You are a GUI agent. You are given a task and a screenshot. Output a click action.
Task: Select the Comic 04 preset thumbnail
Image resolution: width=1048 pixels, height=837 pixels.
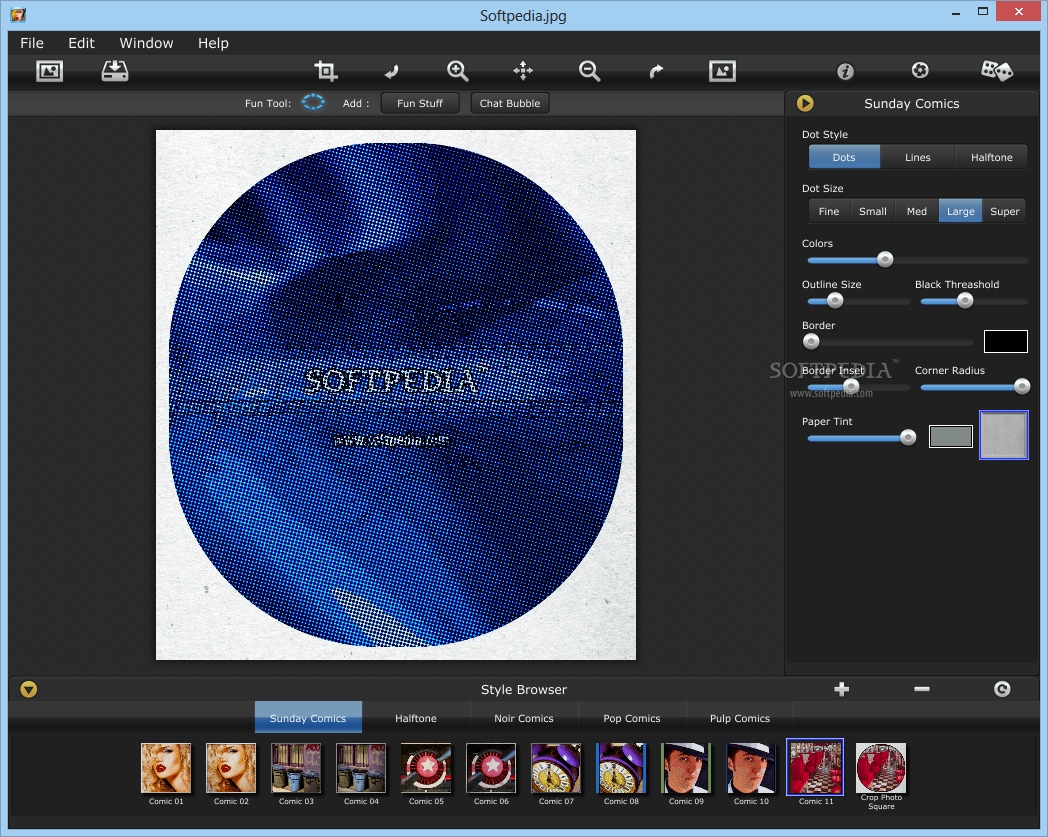tap(361, 768)
